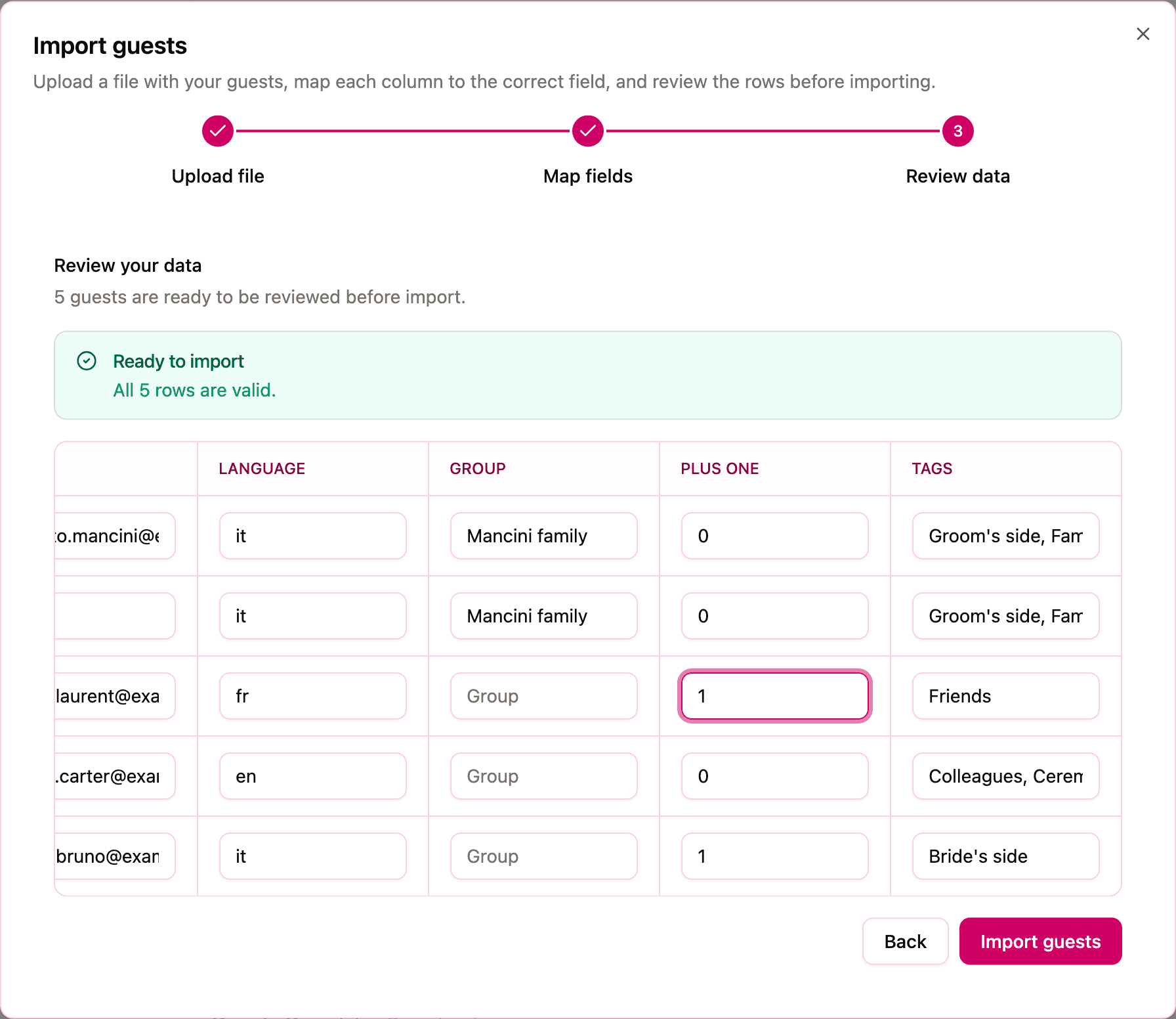Edit plus one field in the Colleagues row
Image resolution: width=1176 pixels, height=1019 pixels.
(775, 776)
